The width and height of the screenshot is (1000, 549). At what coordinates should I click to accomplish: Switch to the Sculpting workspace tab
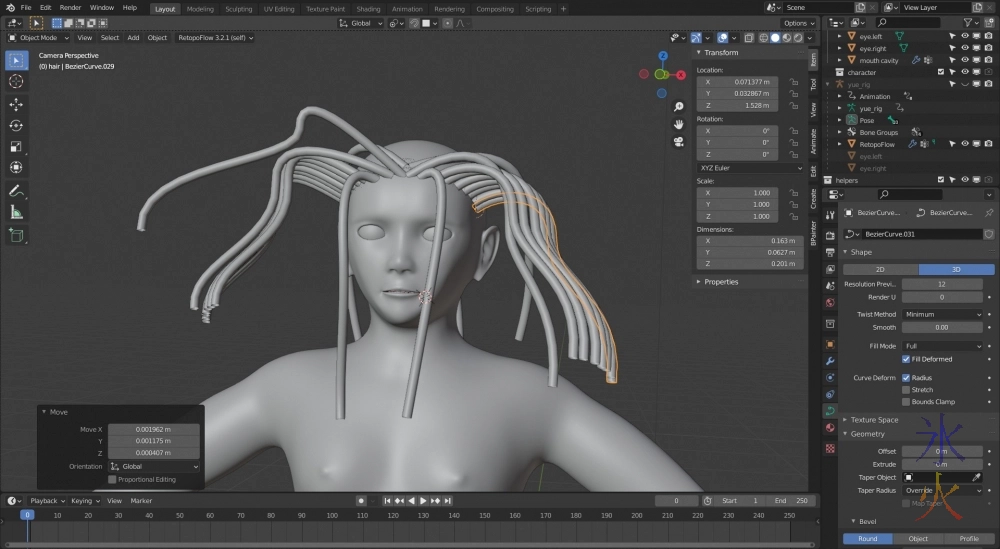(x=238, y=9)
